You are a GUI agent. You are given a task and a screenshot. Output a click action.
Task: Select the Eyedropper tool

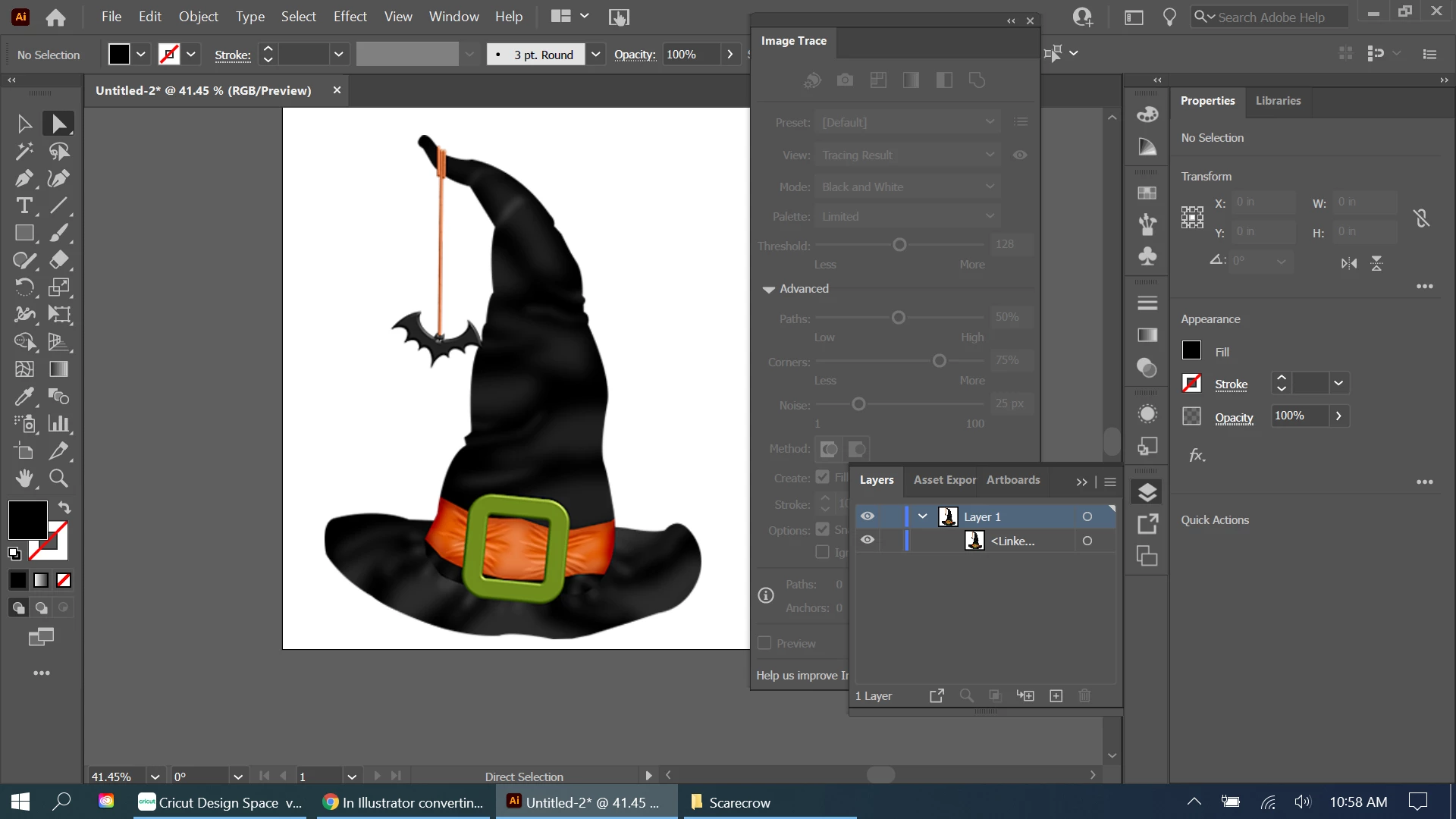pos(24,397)
